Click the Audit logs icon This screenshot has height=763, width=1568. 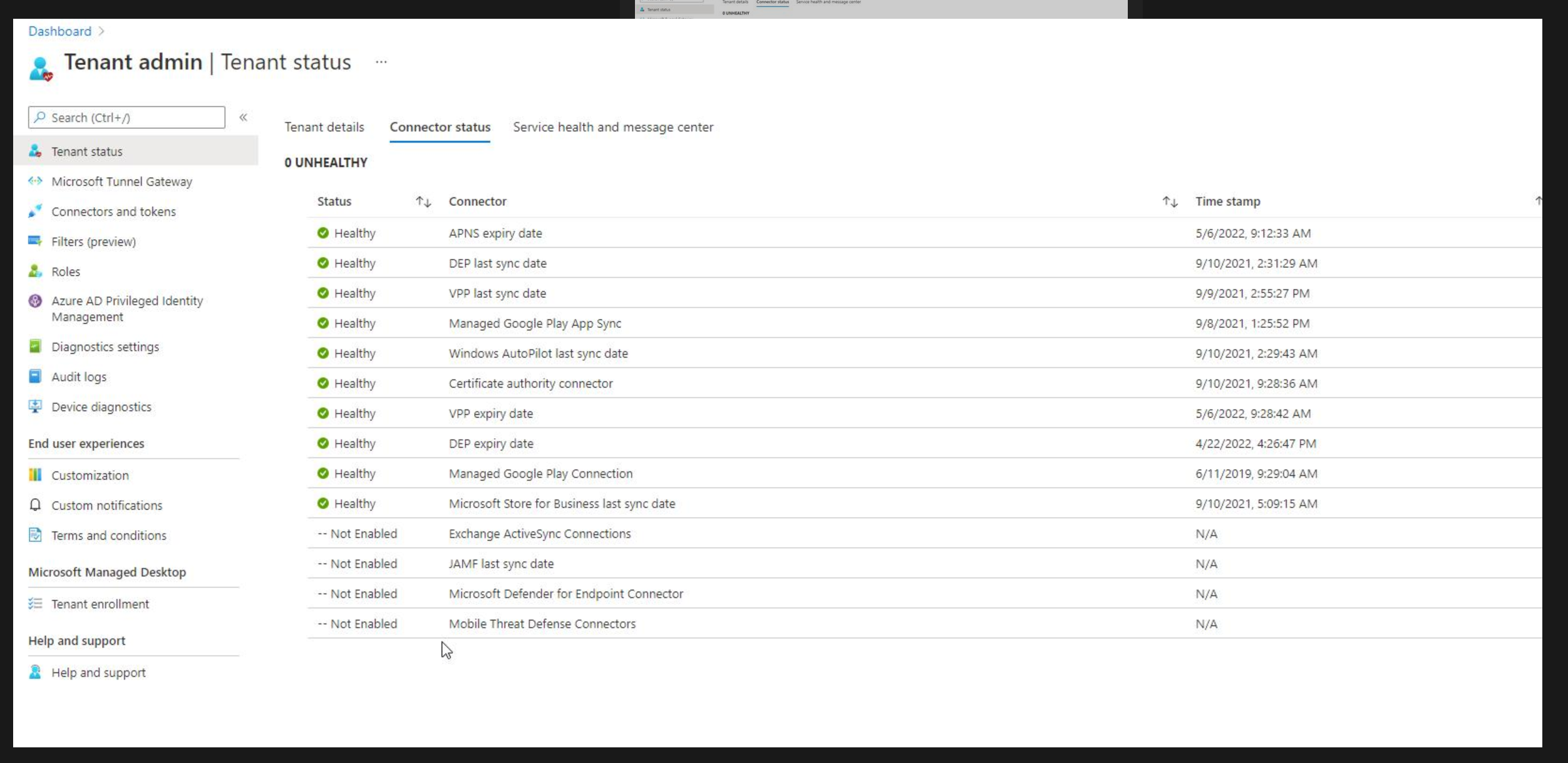coord(35,376)
